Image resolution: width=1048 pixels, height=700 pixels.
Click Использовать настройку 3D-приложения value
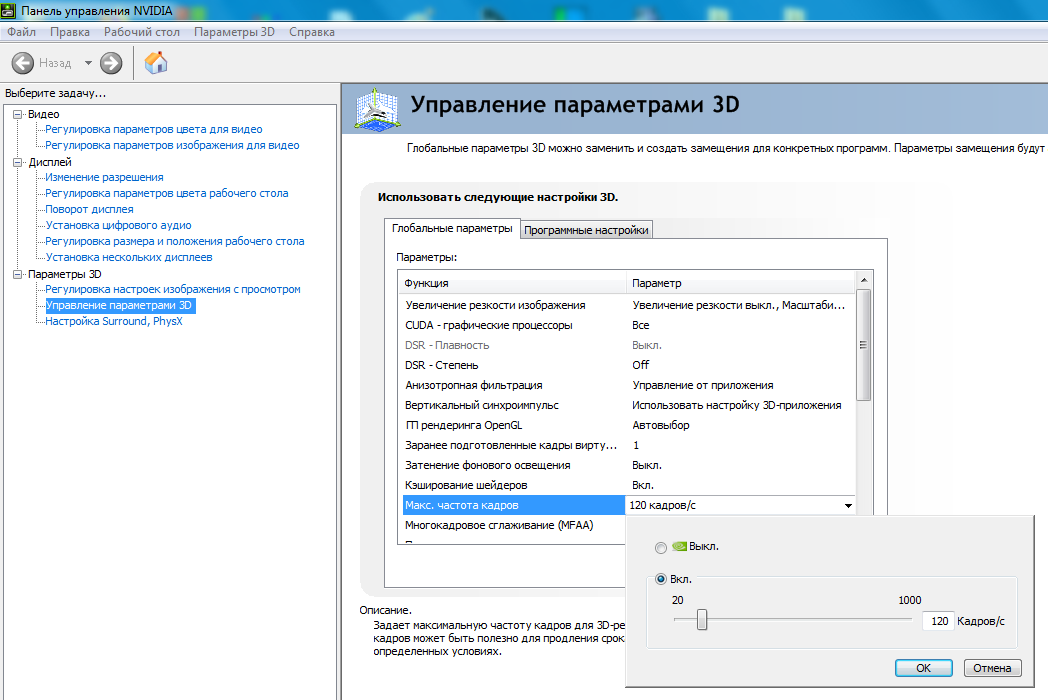[737, 405]
